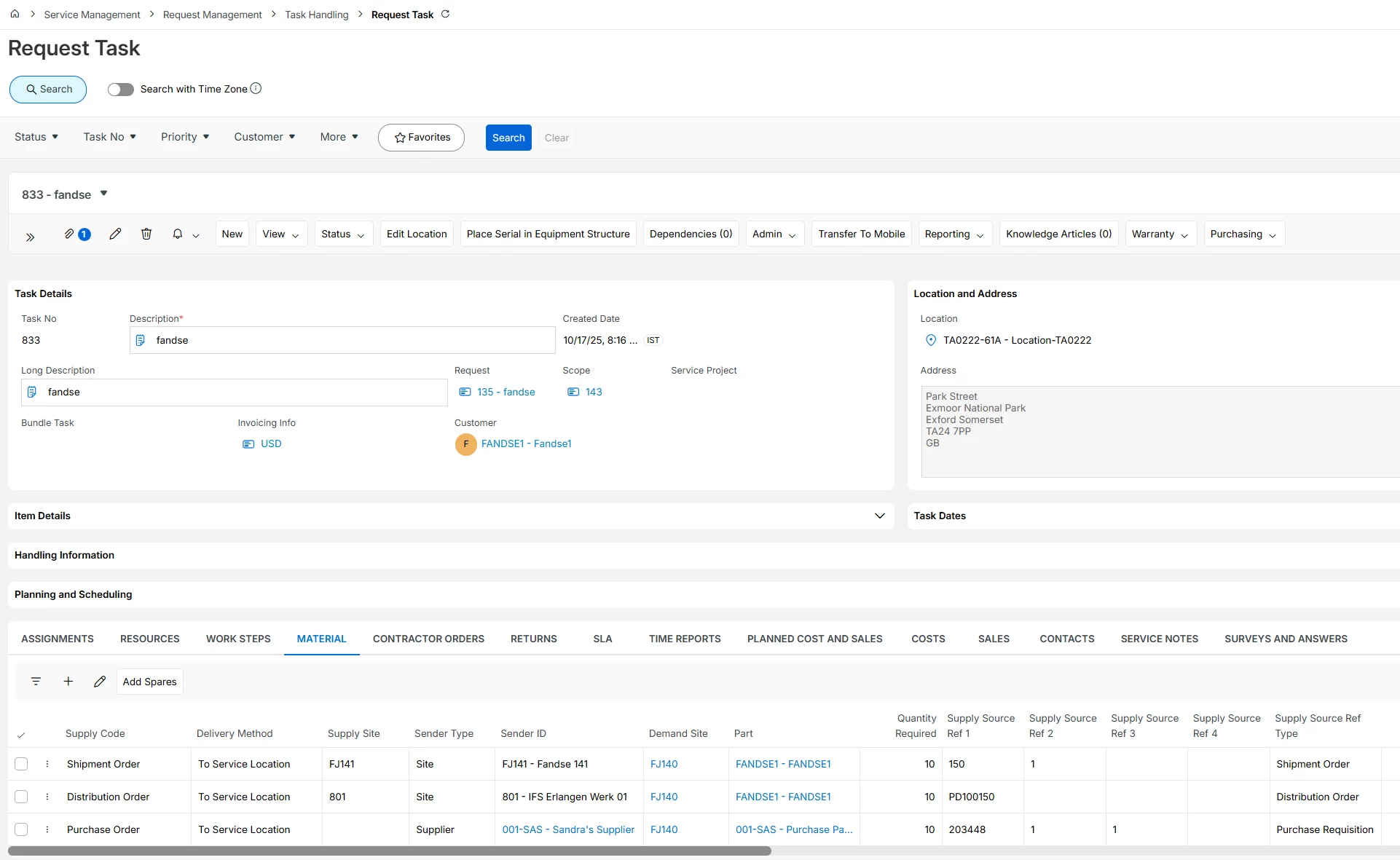Expand the double-chevron panel icon
This screenshot has height=860, width=1400.
[x=30, y=237]
